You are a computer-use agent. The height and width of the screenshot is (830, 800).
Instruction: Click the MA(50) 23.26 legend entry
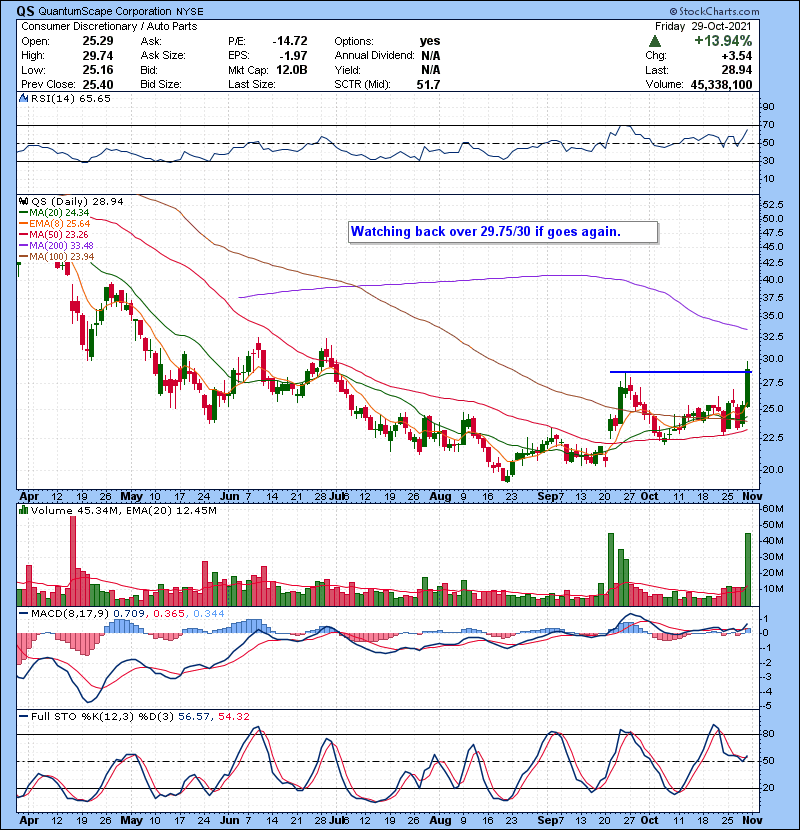point(53,234)
